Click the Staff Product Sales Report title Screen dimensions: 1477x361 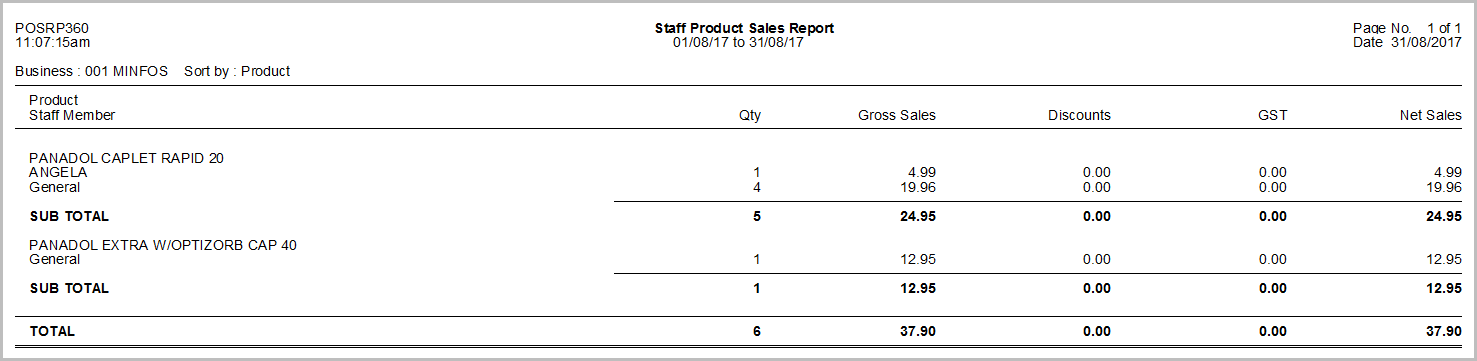744,28
